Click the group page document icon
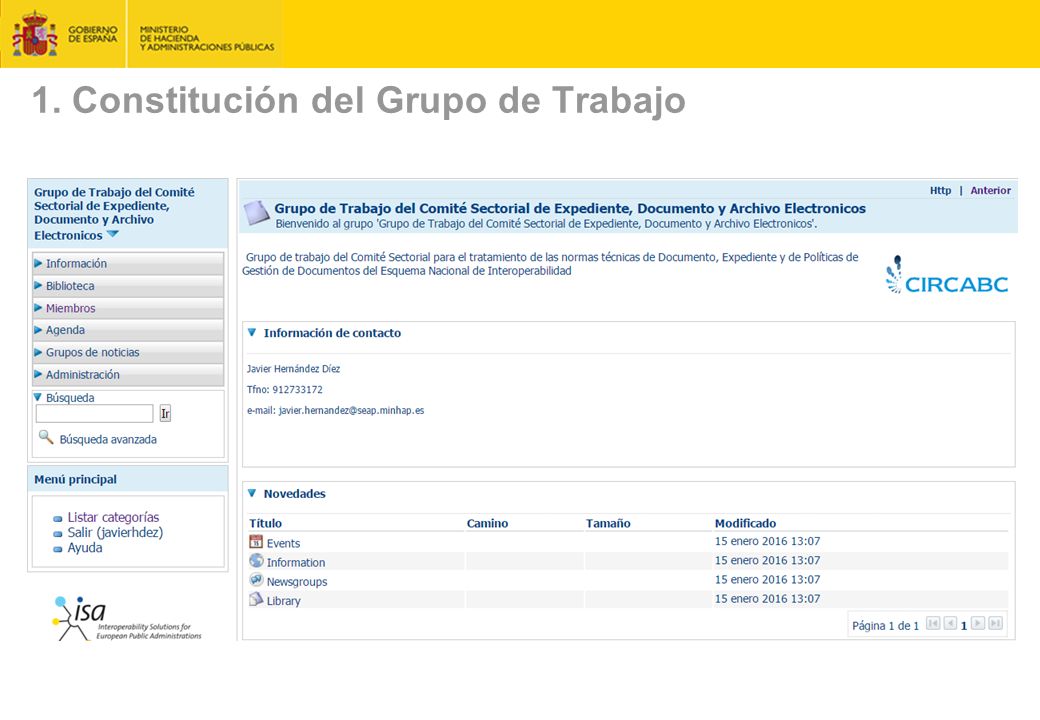Image resolution: width=1040 pixels, height=720 pixels. pos(256,213)
